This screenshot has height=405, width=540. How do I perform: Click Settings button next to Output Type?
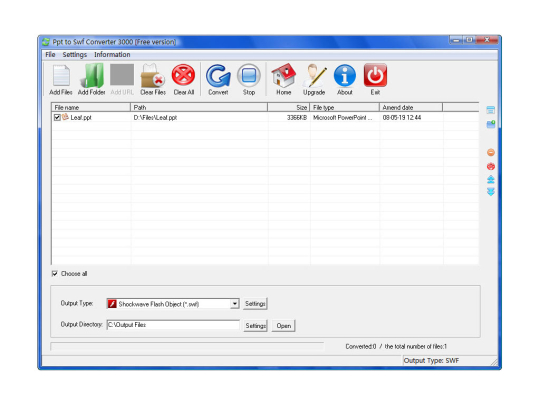pyautogui.click(x=255, y=304)
